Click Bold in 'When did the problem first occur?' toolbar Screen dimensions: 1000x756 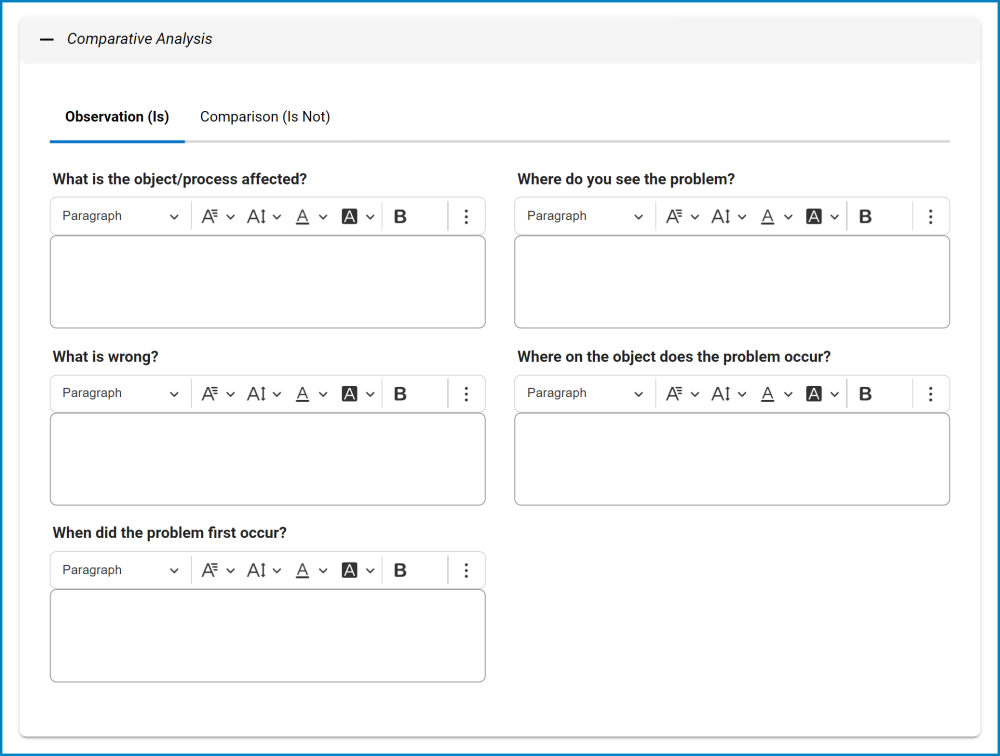(400, 571)
